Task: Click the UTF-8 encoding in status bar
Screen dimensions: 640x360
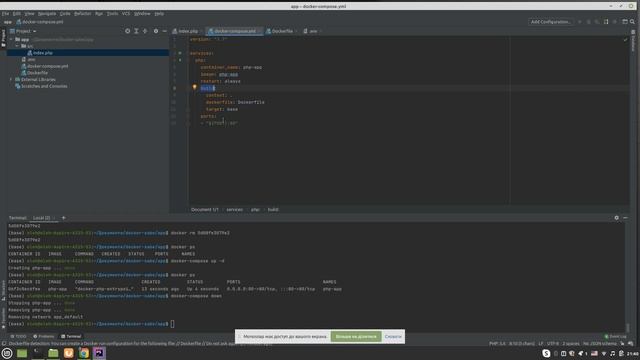Action: pyautogui.click(x=553, y=344)
